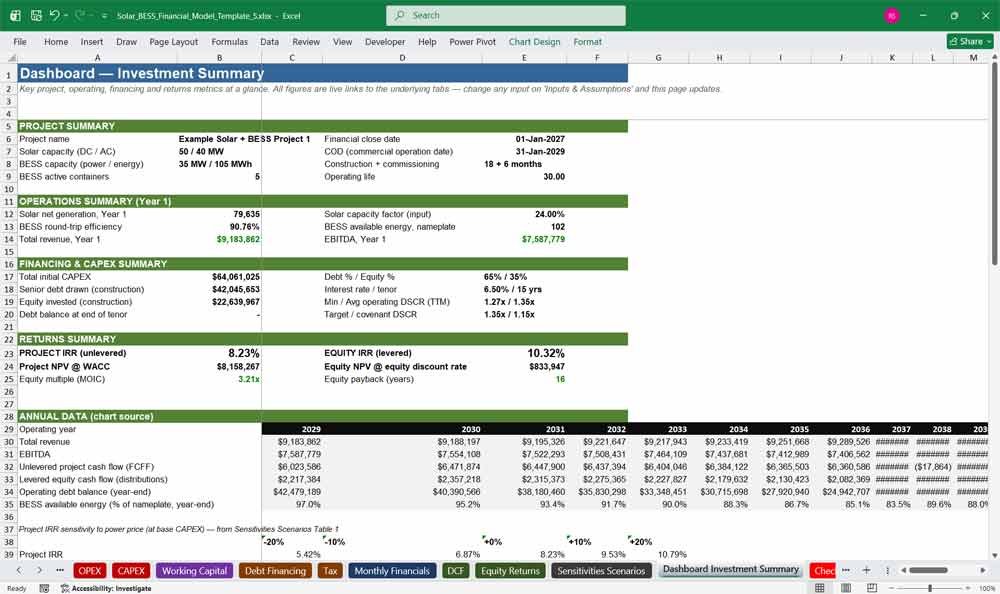Image resolution: width=1000 pixels, height=594 pixels.
Task: Click the hidden-sheets ellipsis left of OPEX
Action: click(60, 570)
